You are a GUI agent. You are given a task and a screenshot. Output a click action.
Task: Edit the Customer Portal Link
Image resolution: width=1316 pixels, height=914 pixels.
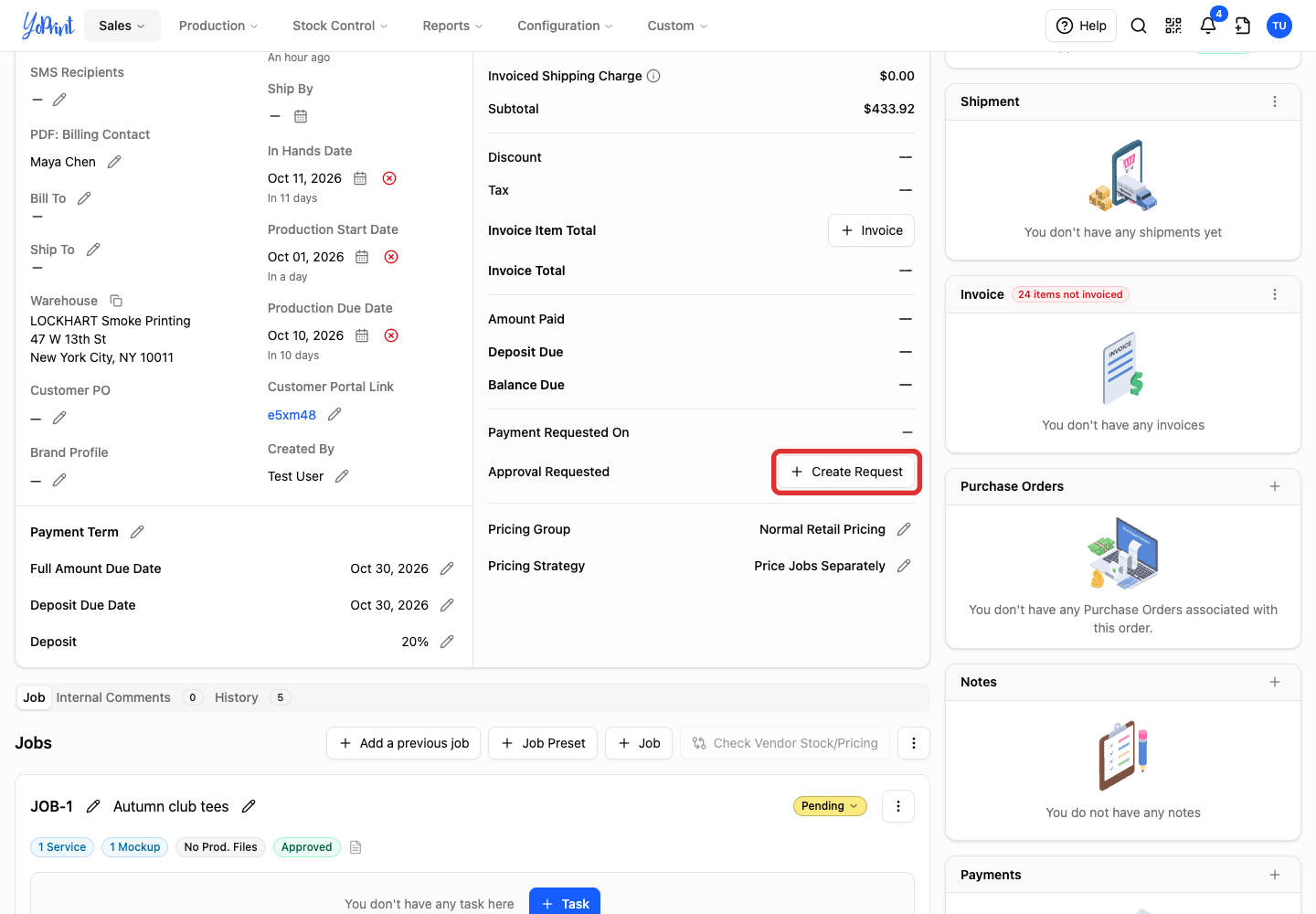point(334,414)
